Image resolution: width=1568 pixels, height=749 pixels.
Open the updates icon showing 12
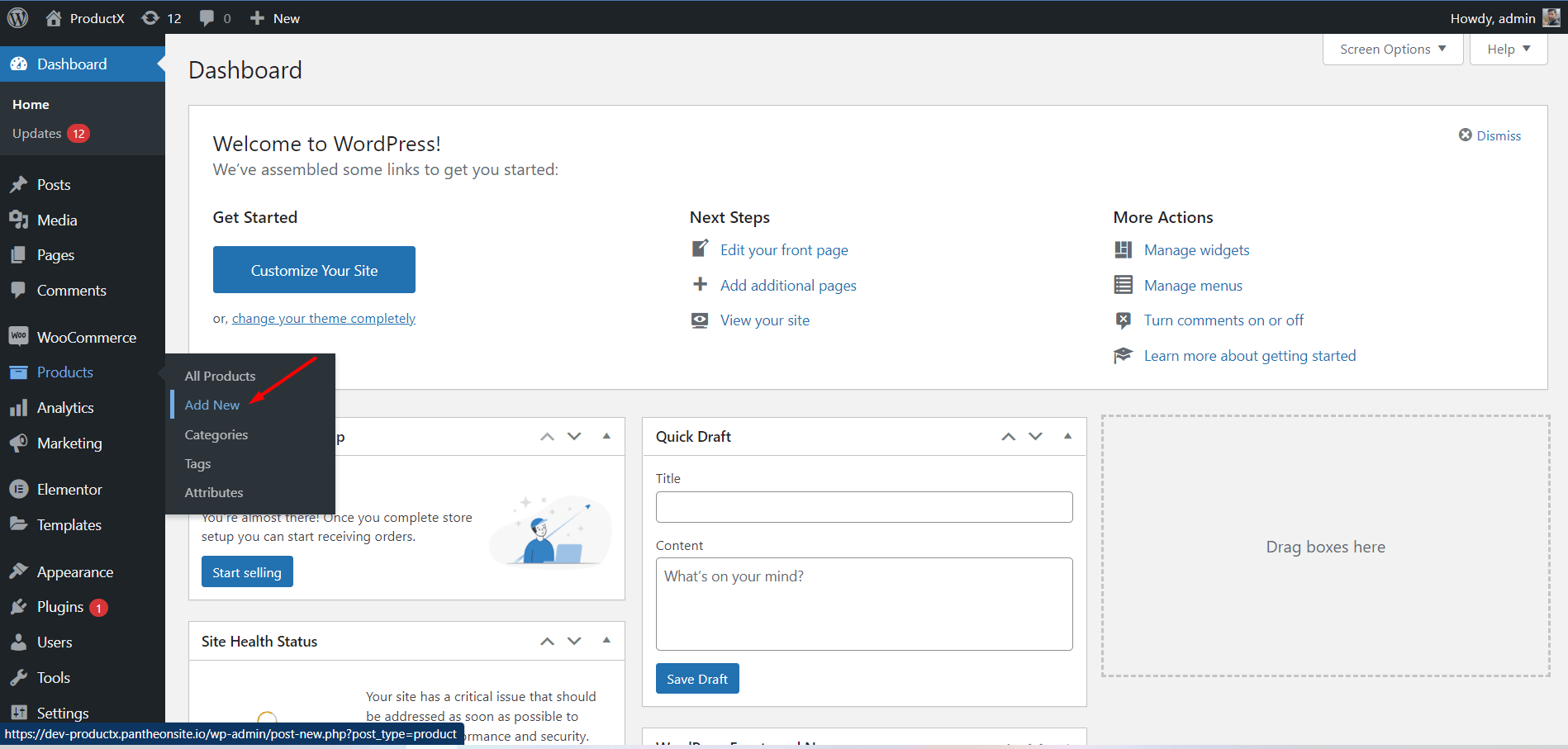(x=150, y=17)
